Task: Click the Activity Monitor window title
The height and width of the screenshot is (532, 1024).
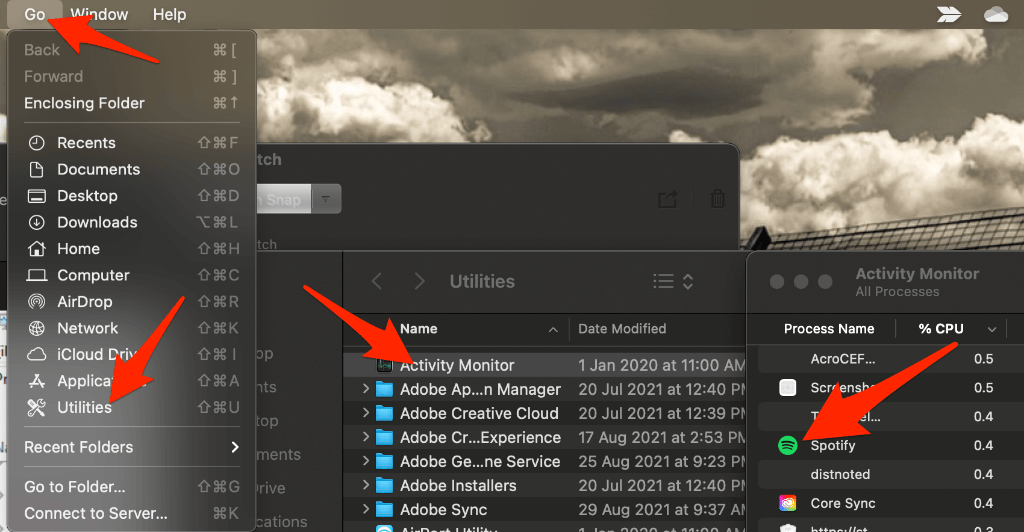Action: point(917,274)
